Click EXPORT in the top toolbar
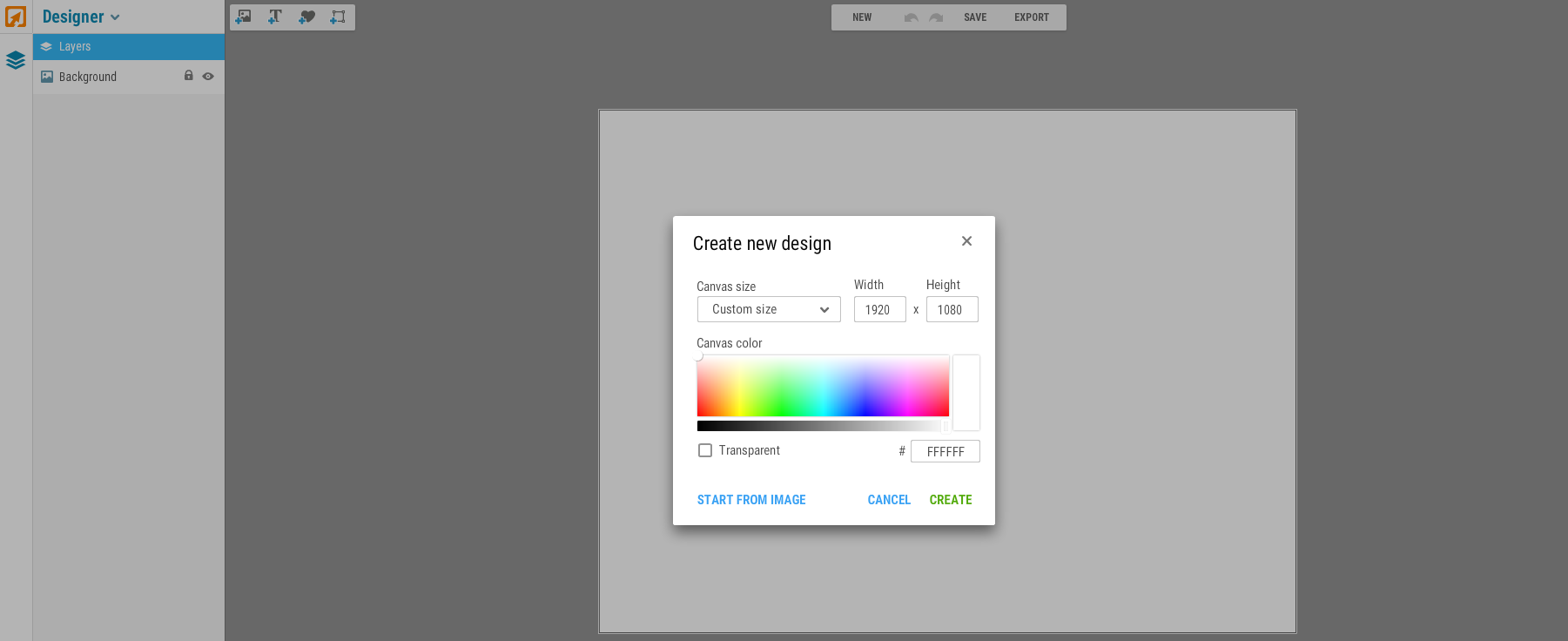 point(1031,17)
